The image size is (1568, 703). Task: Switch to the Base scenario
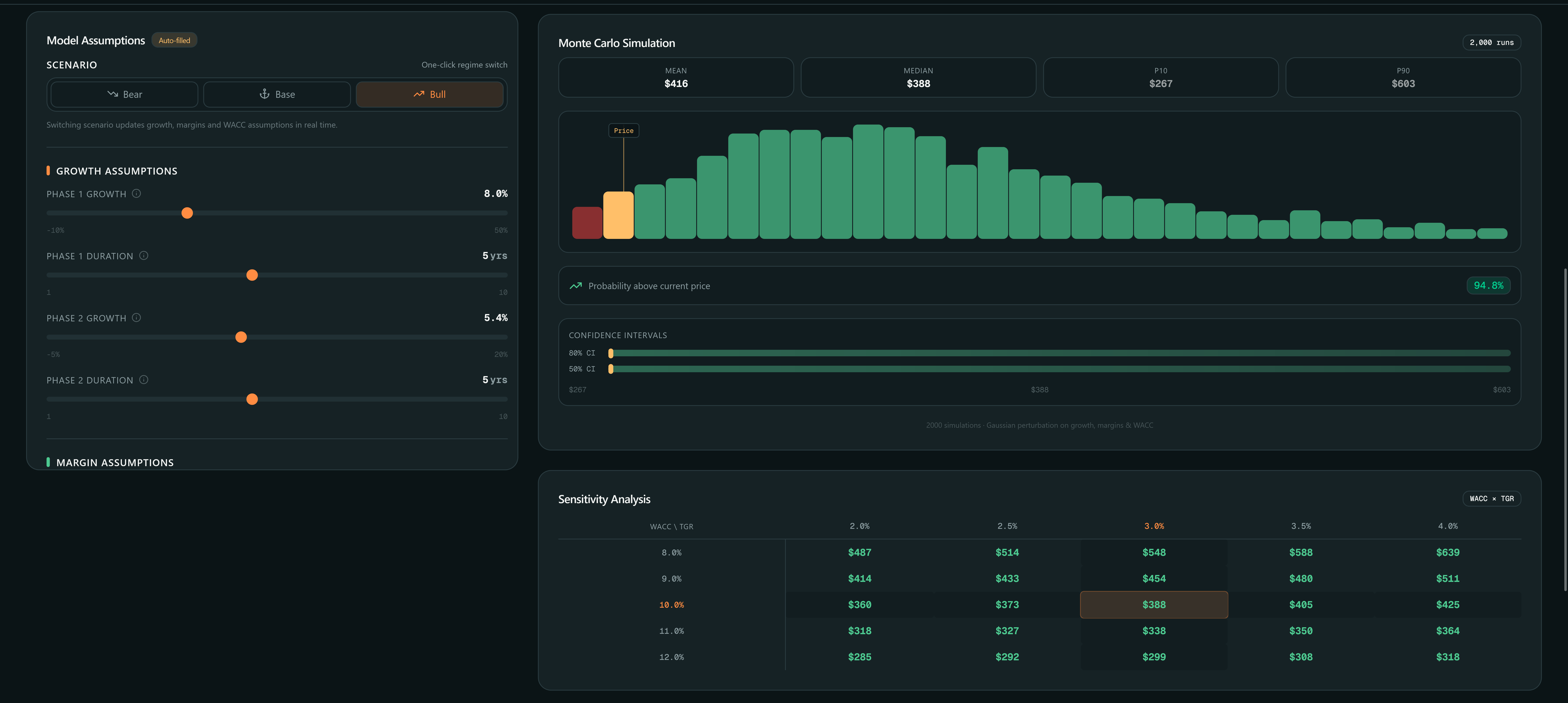tap(277, 94)
